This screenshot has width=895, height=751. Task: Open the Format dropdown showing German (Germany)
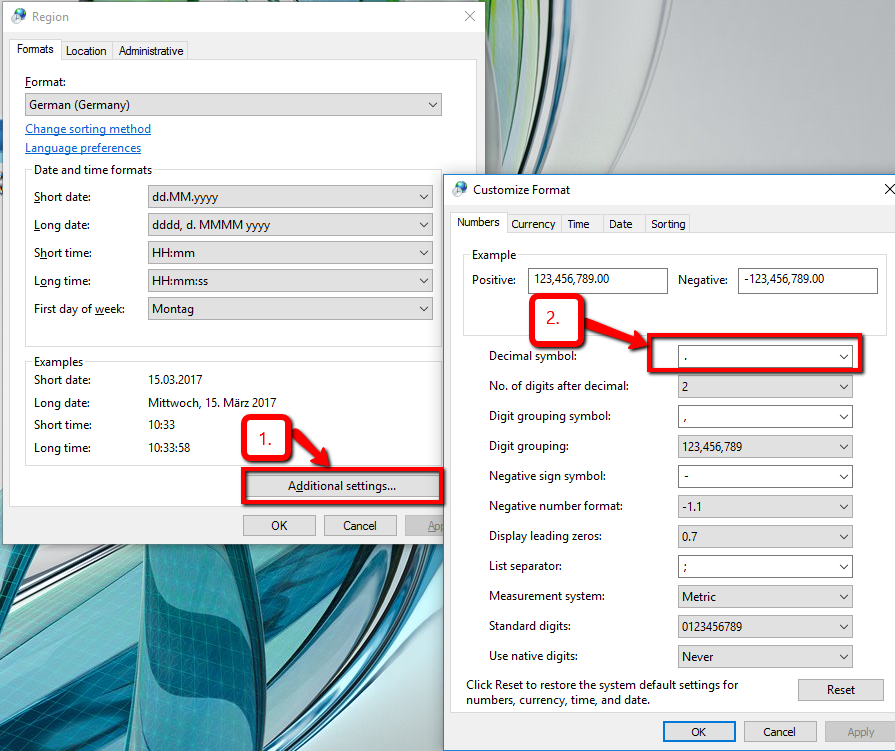(x=232, y=104)
